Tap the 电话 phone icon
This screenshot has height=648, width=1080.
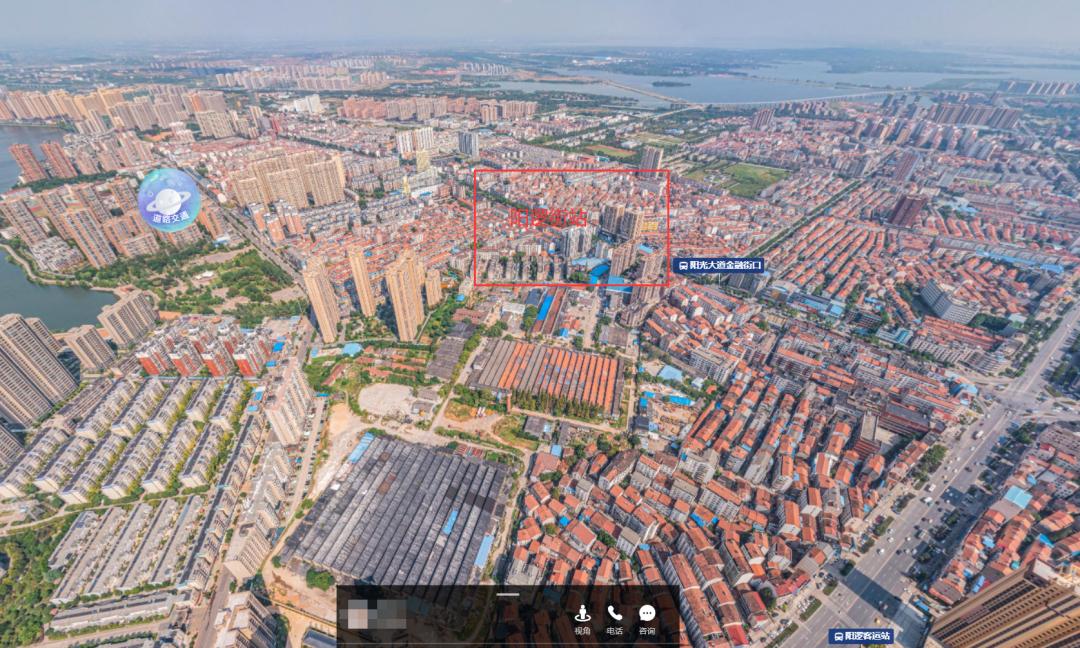[614, 619]
